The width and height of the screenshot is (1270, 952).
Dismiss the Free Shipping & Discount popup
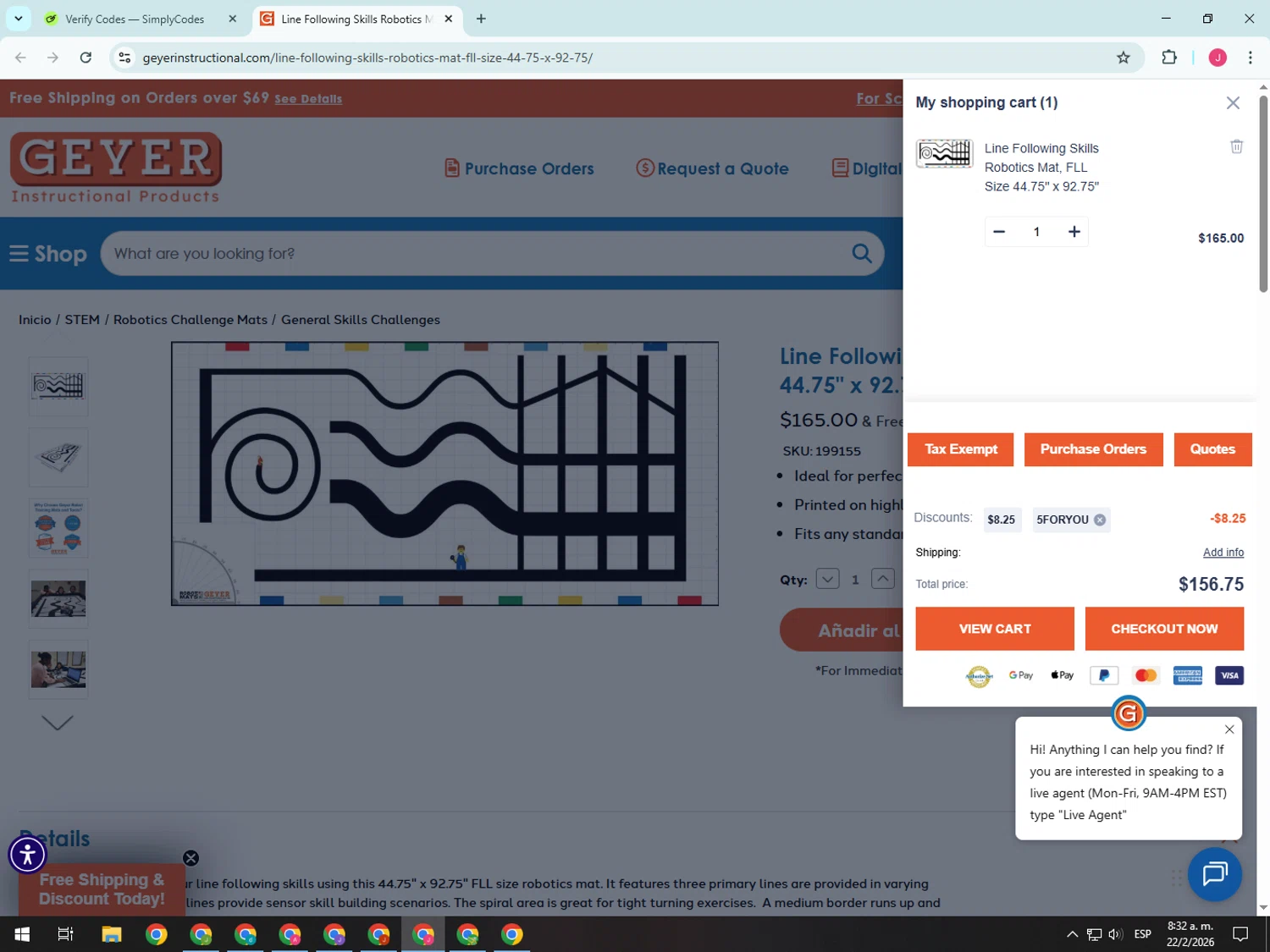click(190, 858)
